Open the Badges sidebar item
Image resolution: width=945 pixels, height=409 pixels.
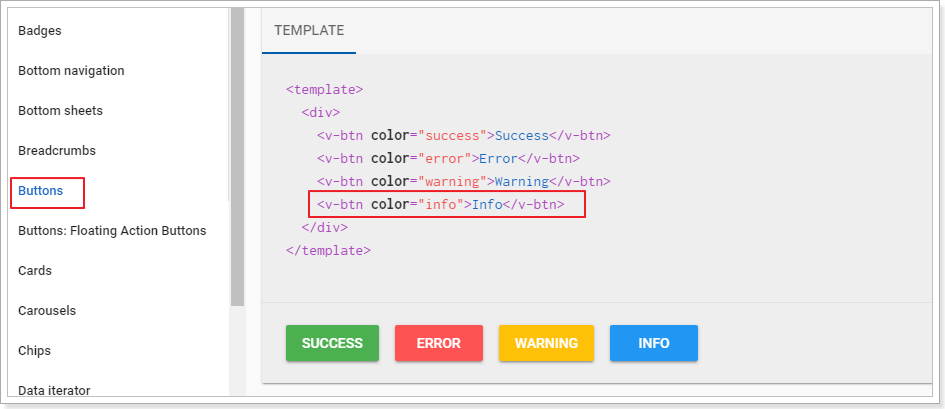40,31
